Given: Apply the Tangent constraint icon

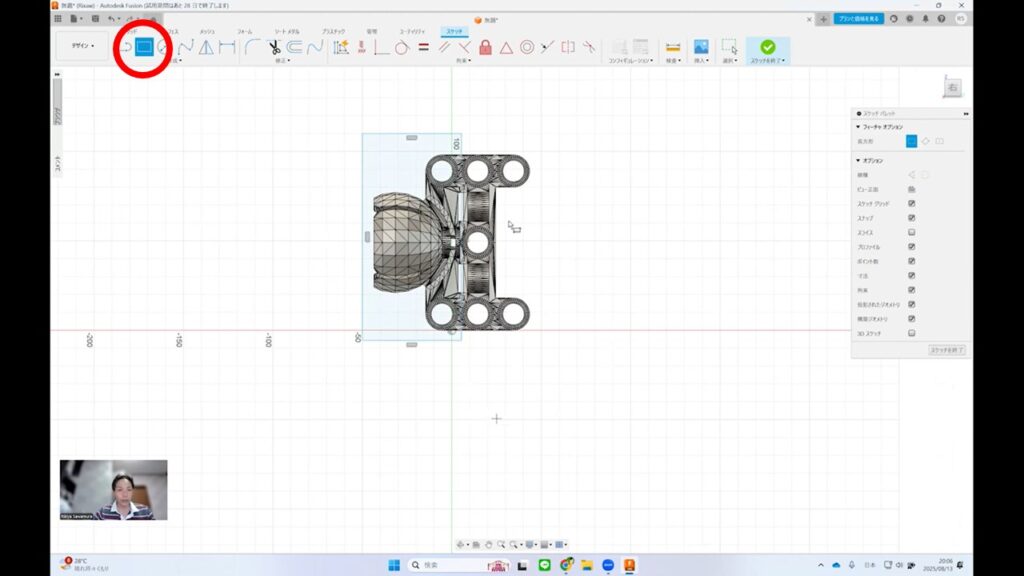Looking at the screenshot, I should [x=402, y=47].
